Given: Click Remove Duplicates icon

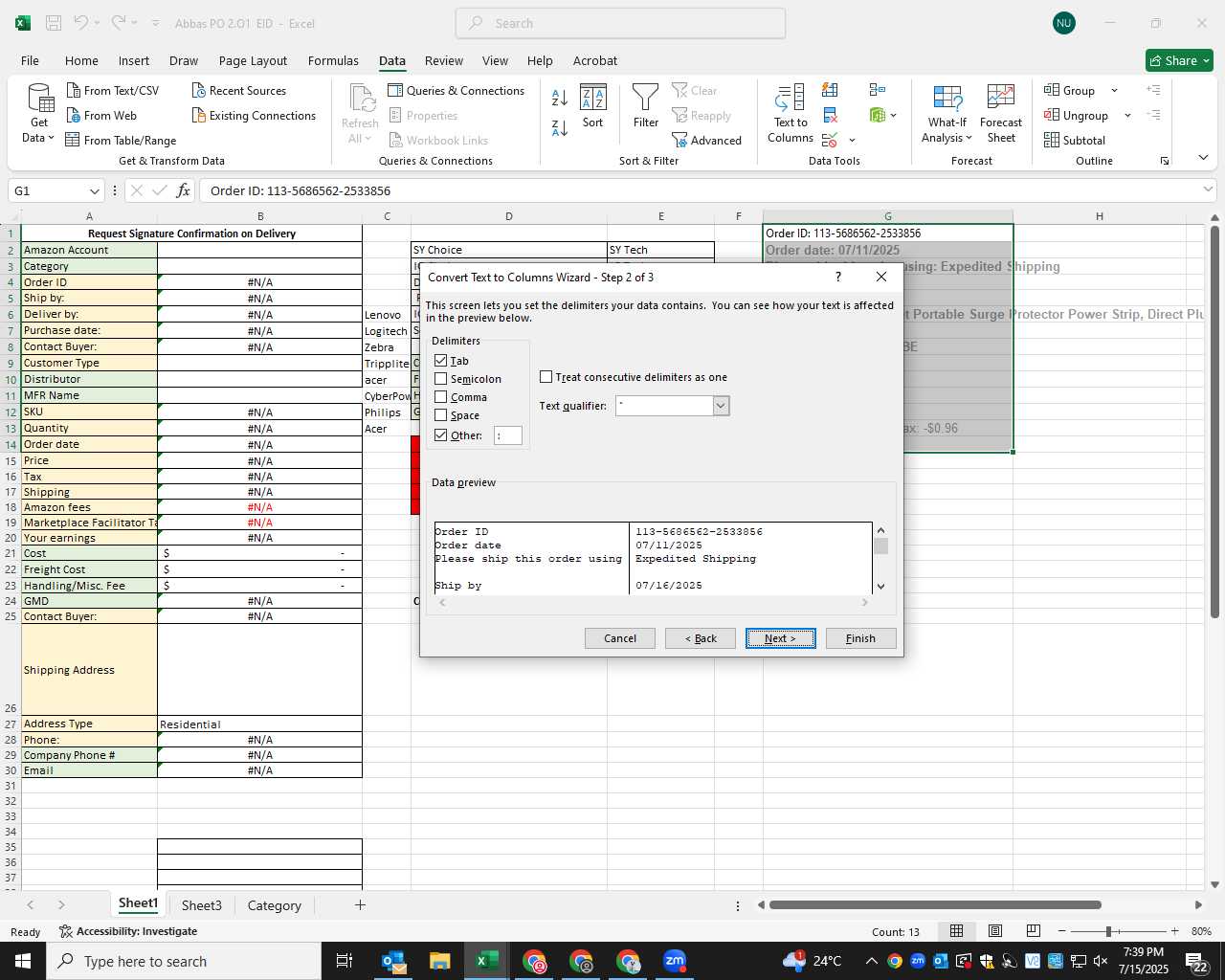Looking at the screenshot, I should tap(830, 115).
